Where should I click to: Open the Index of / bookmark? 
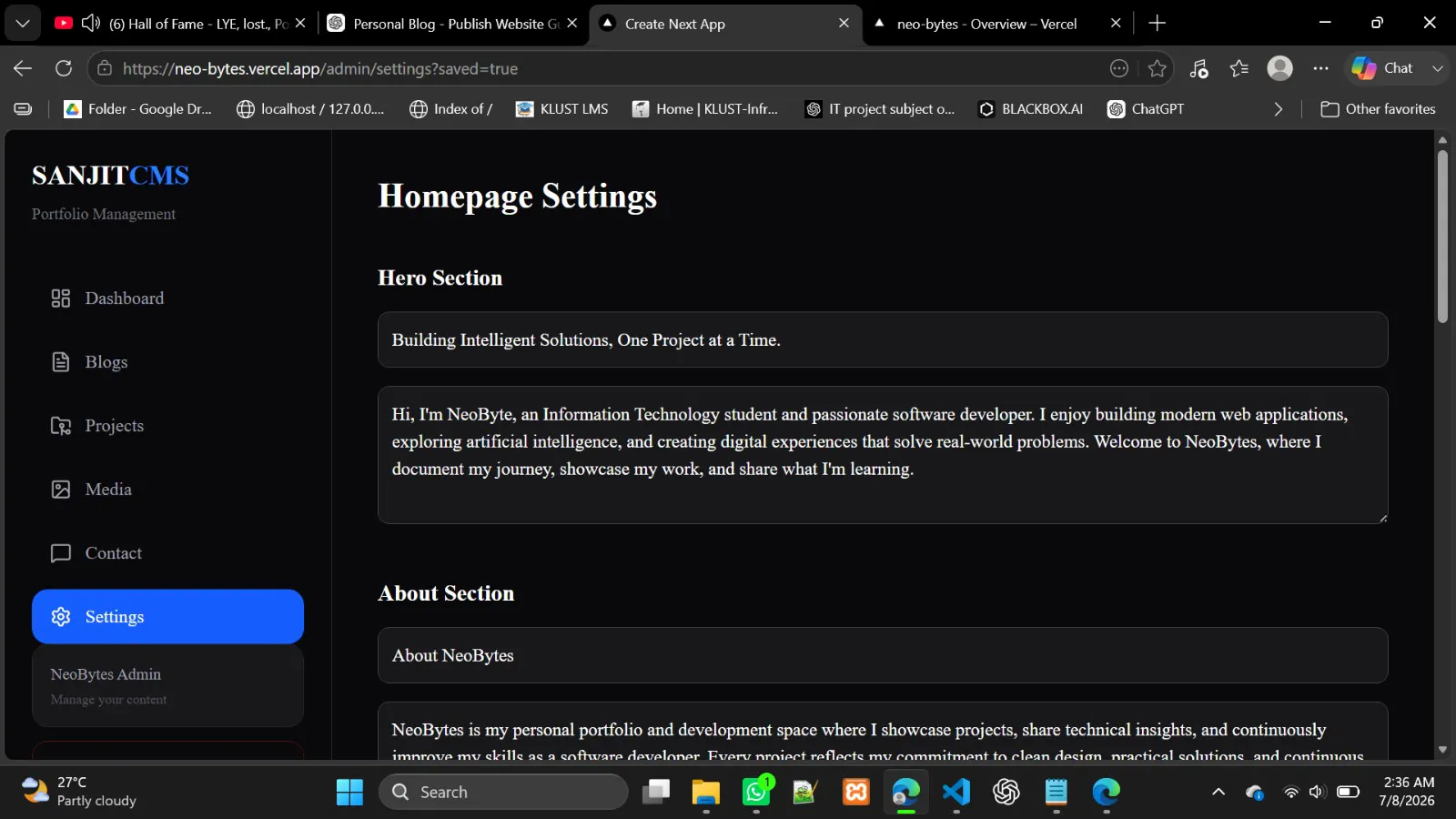point(451,109)
